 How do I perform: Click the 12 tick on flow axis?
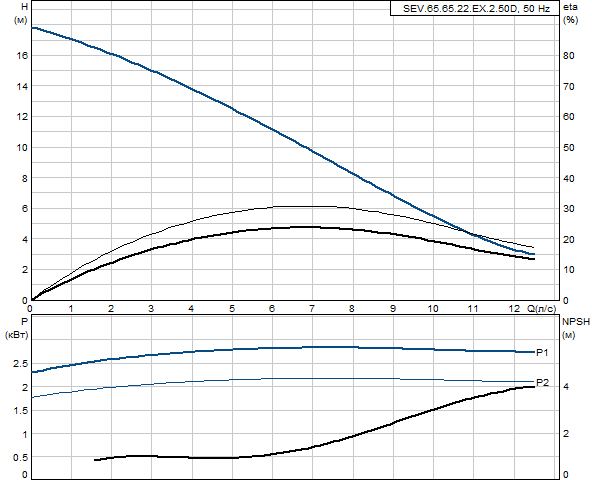pyautogui.click(x=514, y=309)
